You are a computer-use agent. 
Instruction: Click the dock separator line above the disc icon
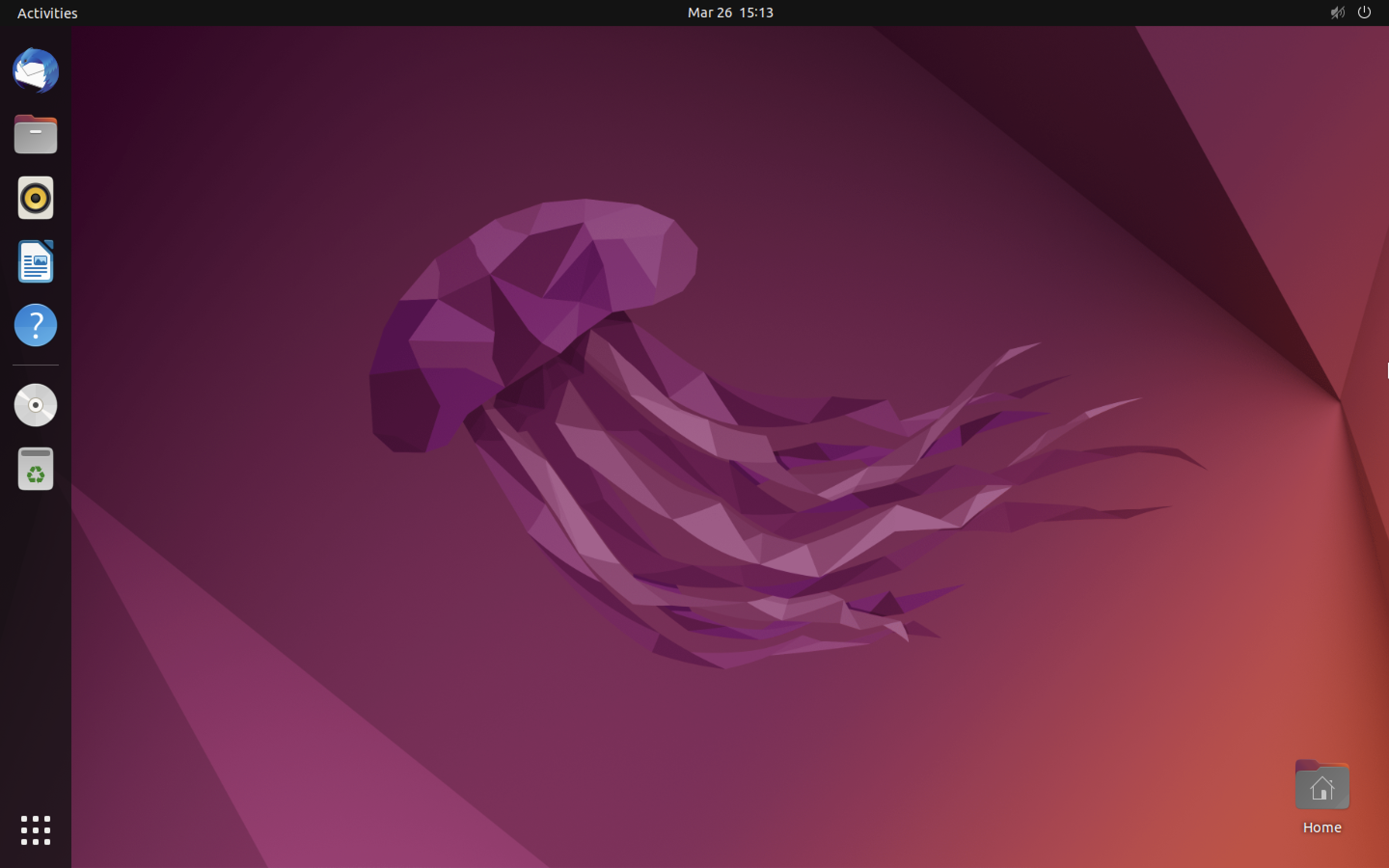[36, 365]
